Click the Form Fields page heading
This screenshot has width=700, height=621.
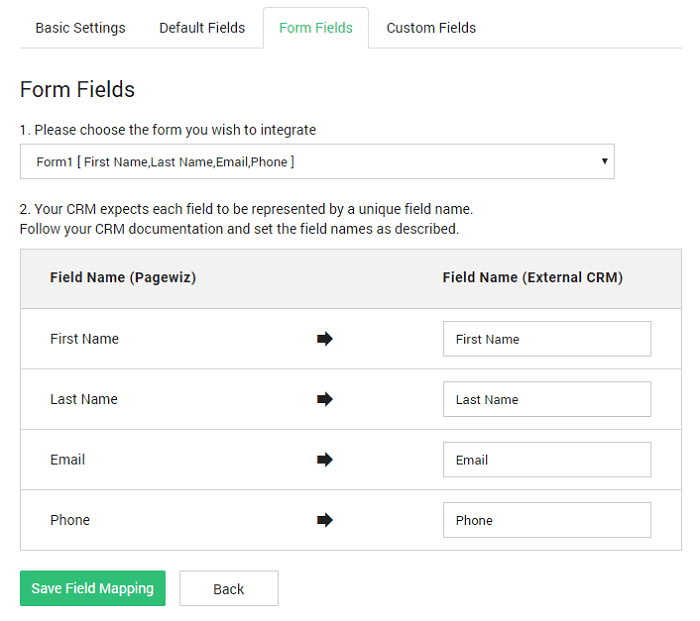tap(77, 90)
